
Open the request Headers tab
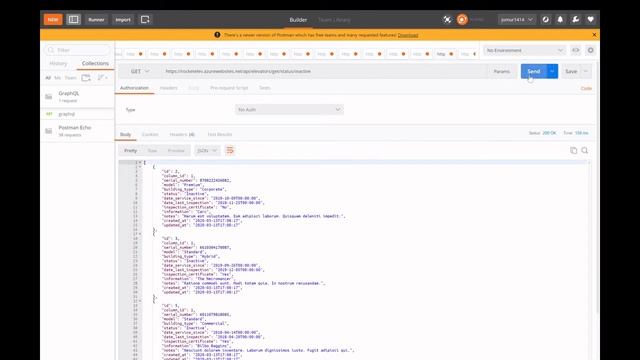coord(169,88)
